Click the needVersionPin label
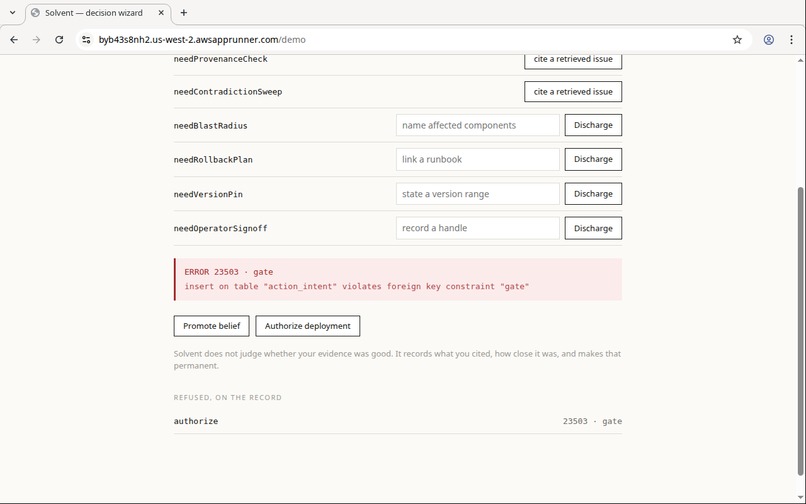806x504 pixels. pos(208,194)
